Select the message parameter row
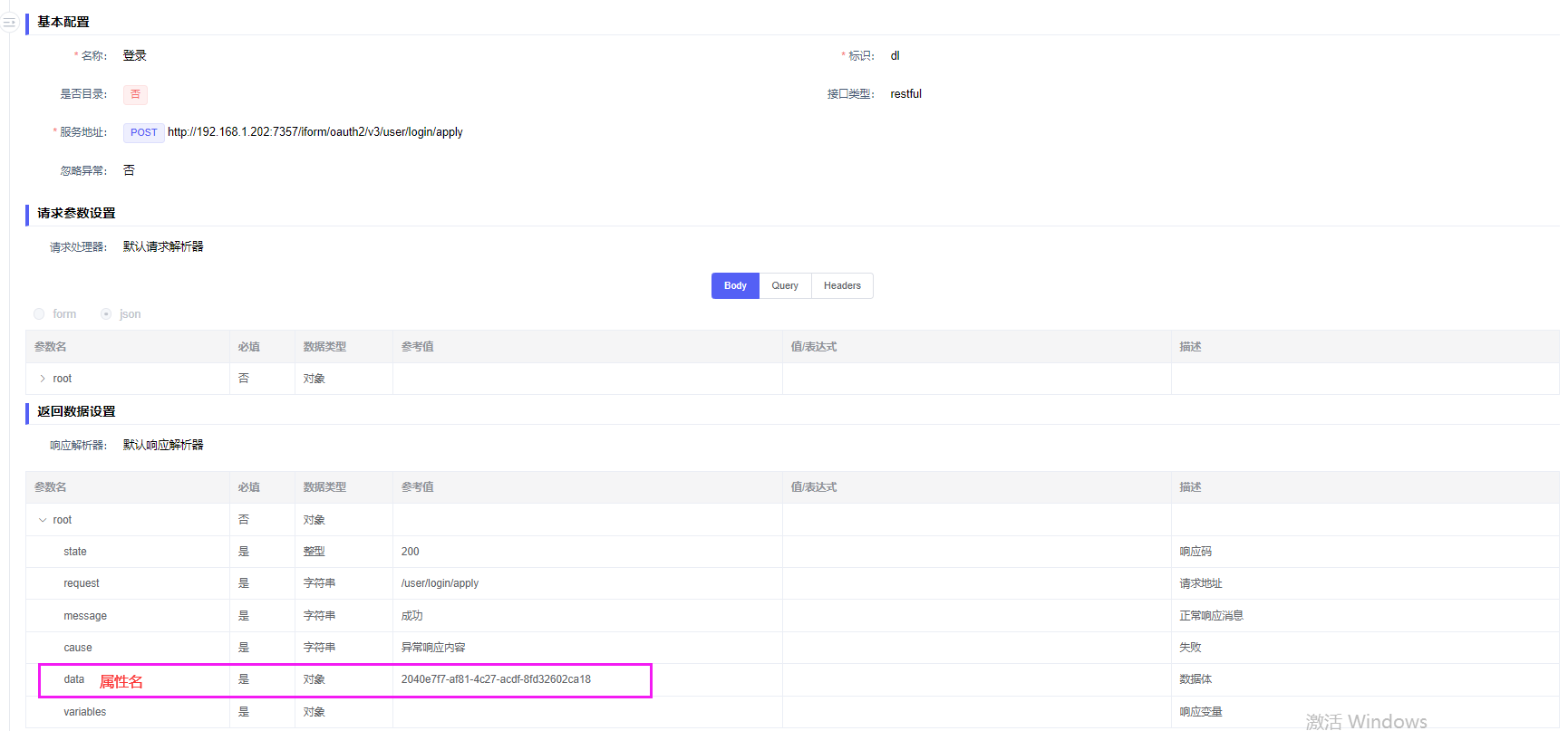This screenshot has width=1568, height=731. 85,616
